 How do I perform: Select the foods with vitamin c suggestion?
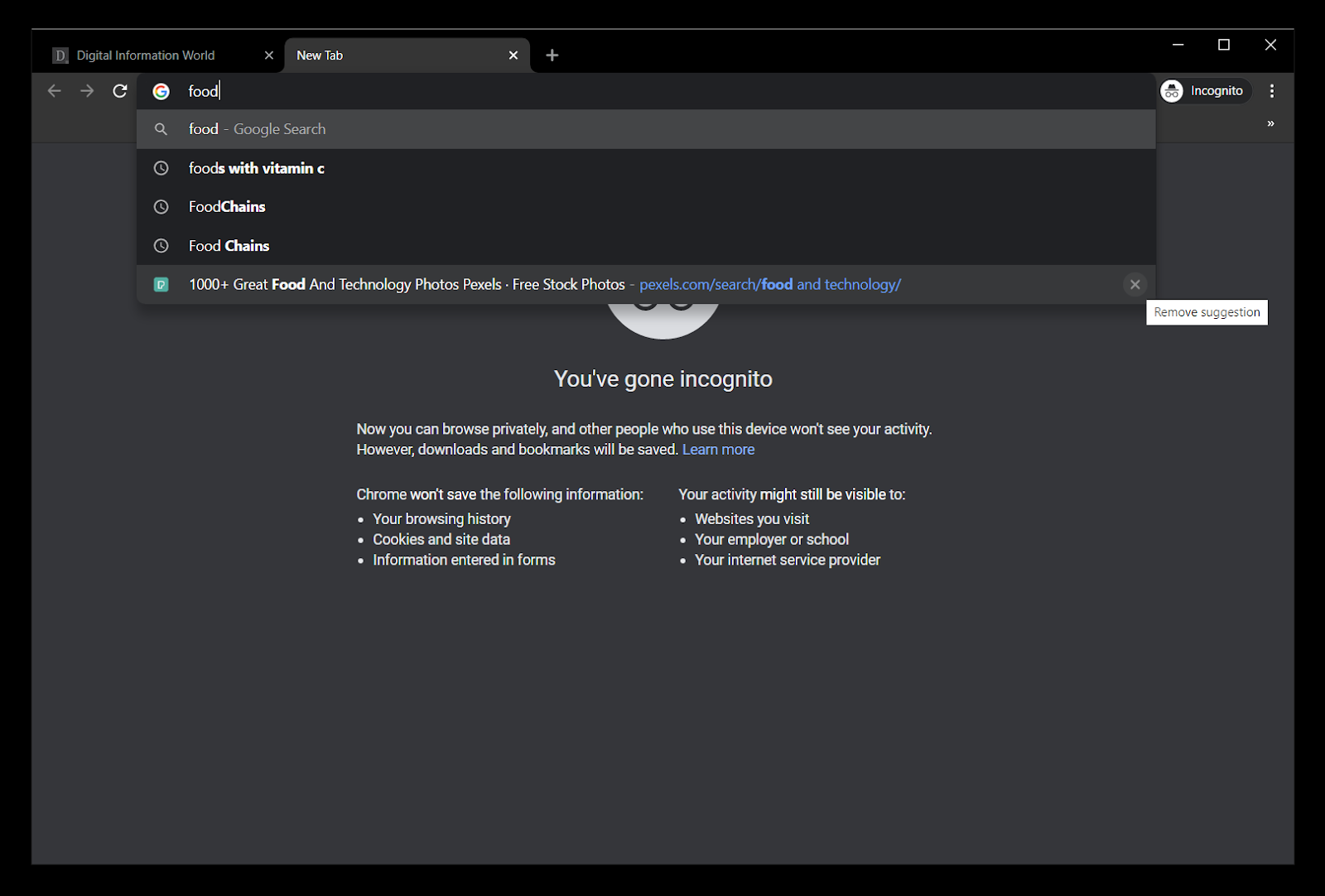click(256, 168)
